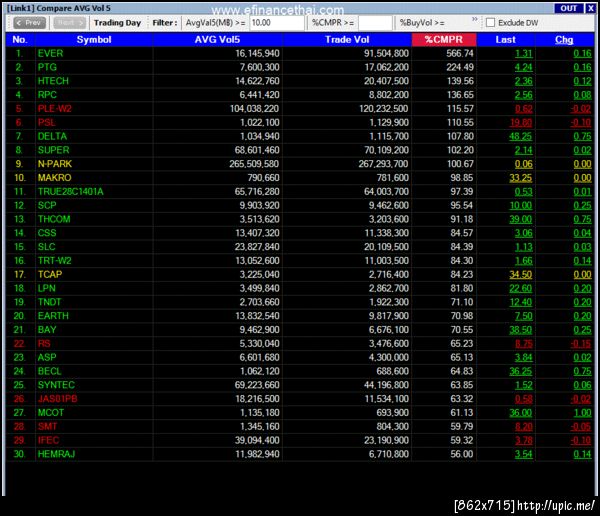Select the SMT symbol
Viewport: 600px width, 516px height.
(x=47, y=426)
